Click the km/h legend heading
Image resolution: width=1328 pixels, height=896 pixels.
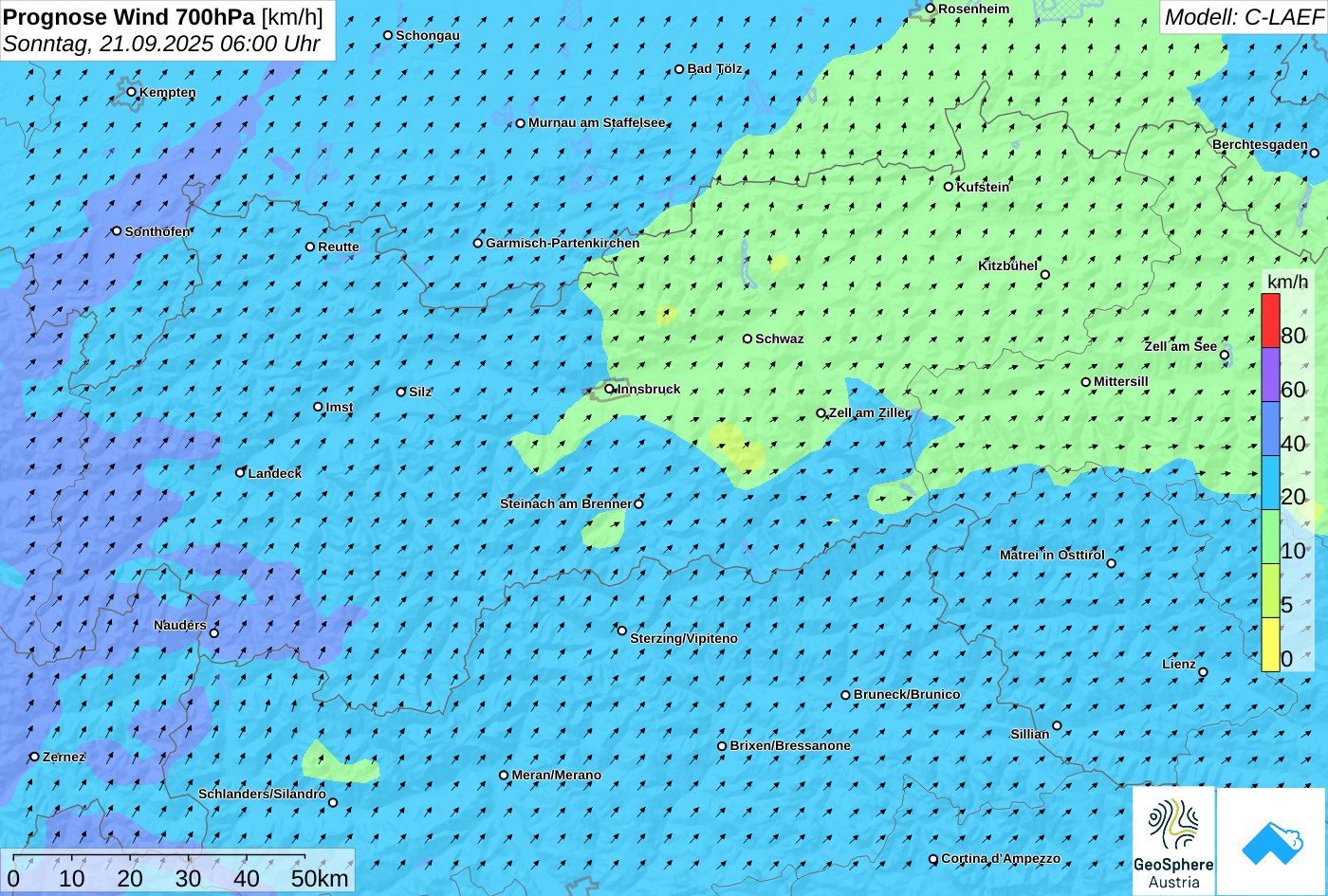pos(1287,282)
